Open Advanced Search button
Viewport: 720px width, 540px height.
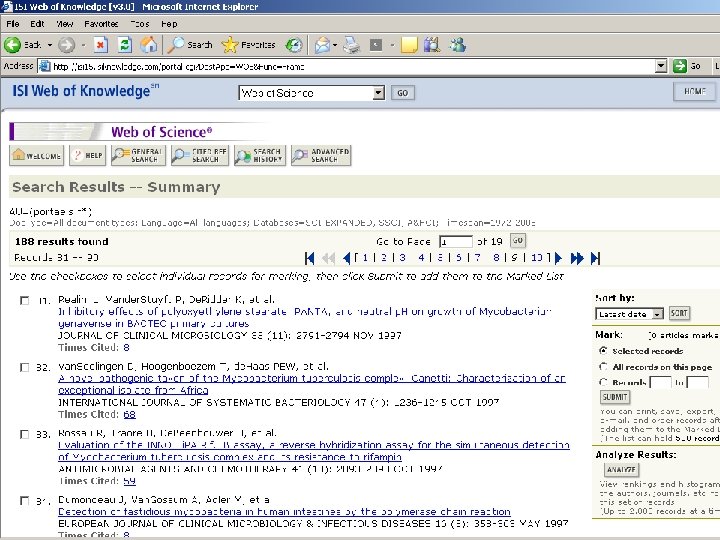point(321,155)
